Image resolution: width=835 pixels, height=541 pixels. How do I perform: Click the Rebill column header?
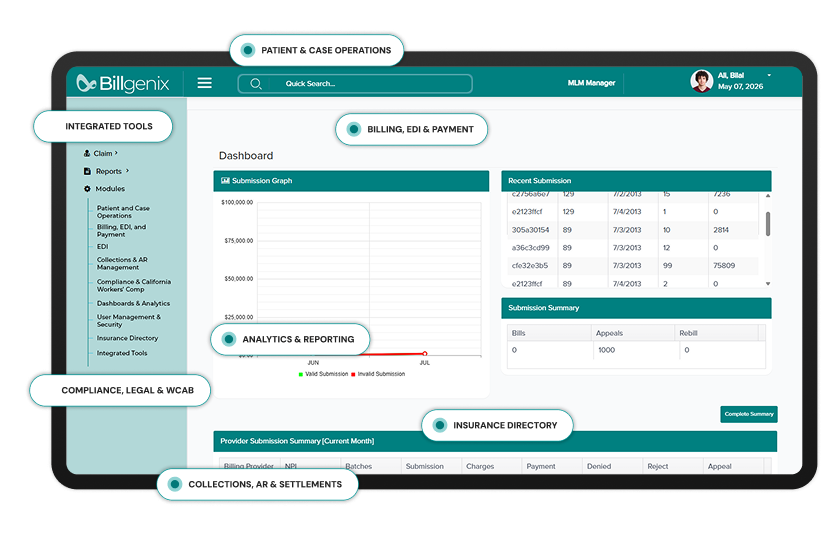[716, 333]
